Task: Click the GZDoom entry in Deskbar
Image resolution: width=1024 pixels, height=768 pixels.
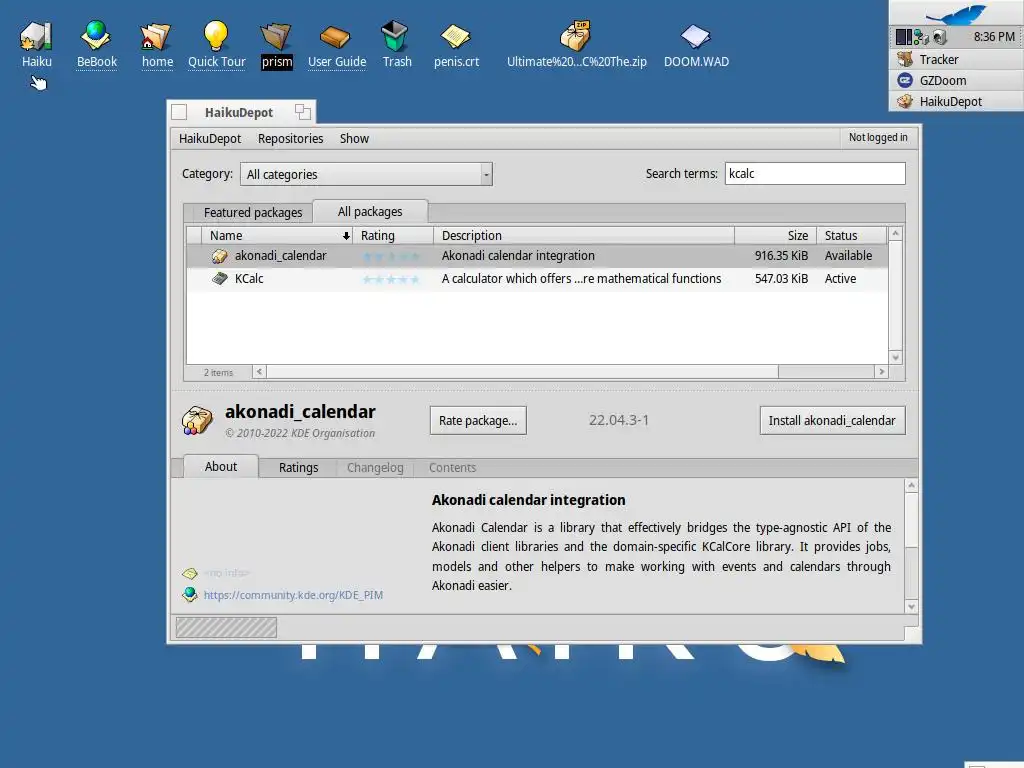Action: click(956, 80)
